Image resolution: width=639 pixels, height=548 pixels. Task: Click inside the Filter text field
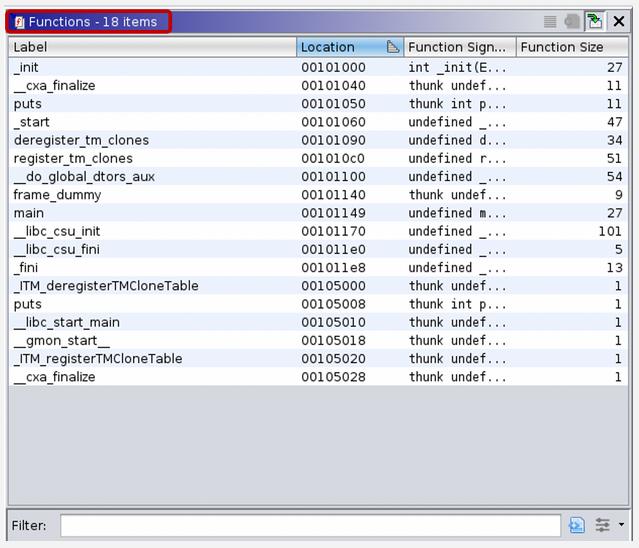point(310,525)
